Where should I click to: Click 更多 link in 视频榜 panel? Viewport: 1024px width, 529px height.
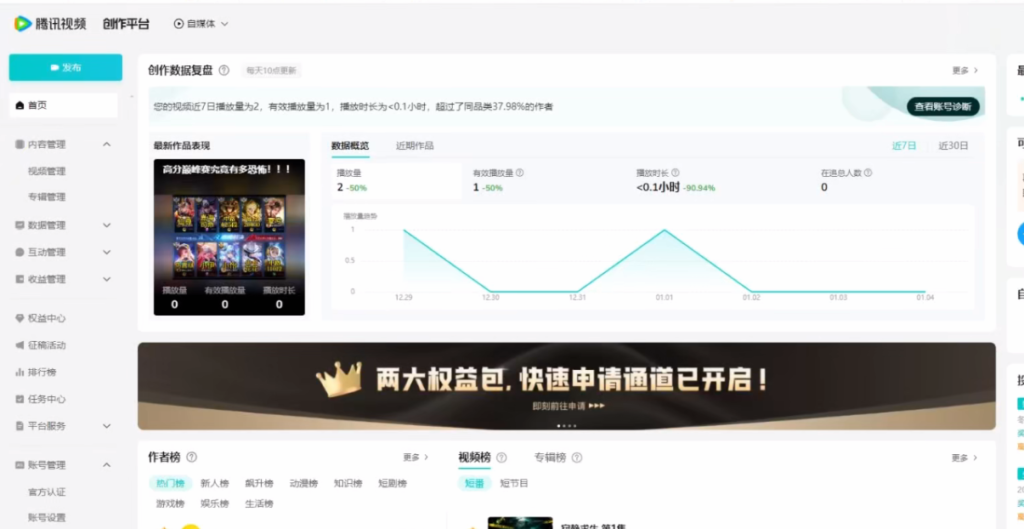(x=965, y=458)
